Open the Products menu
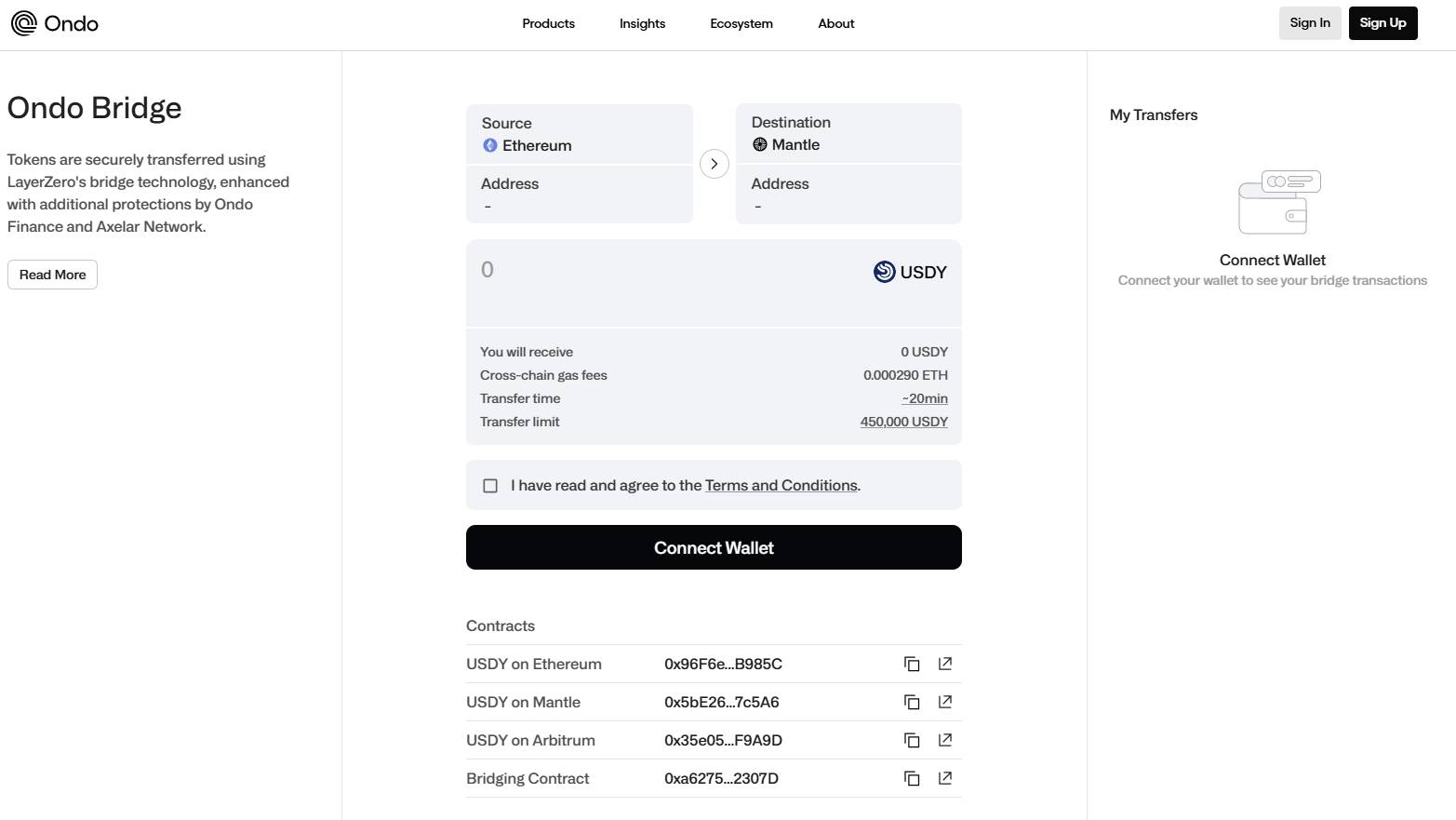 (548, 23)
